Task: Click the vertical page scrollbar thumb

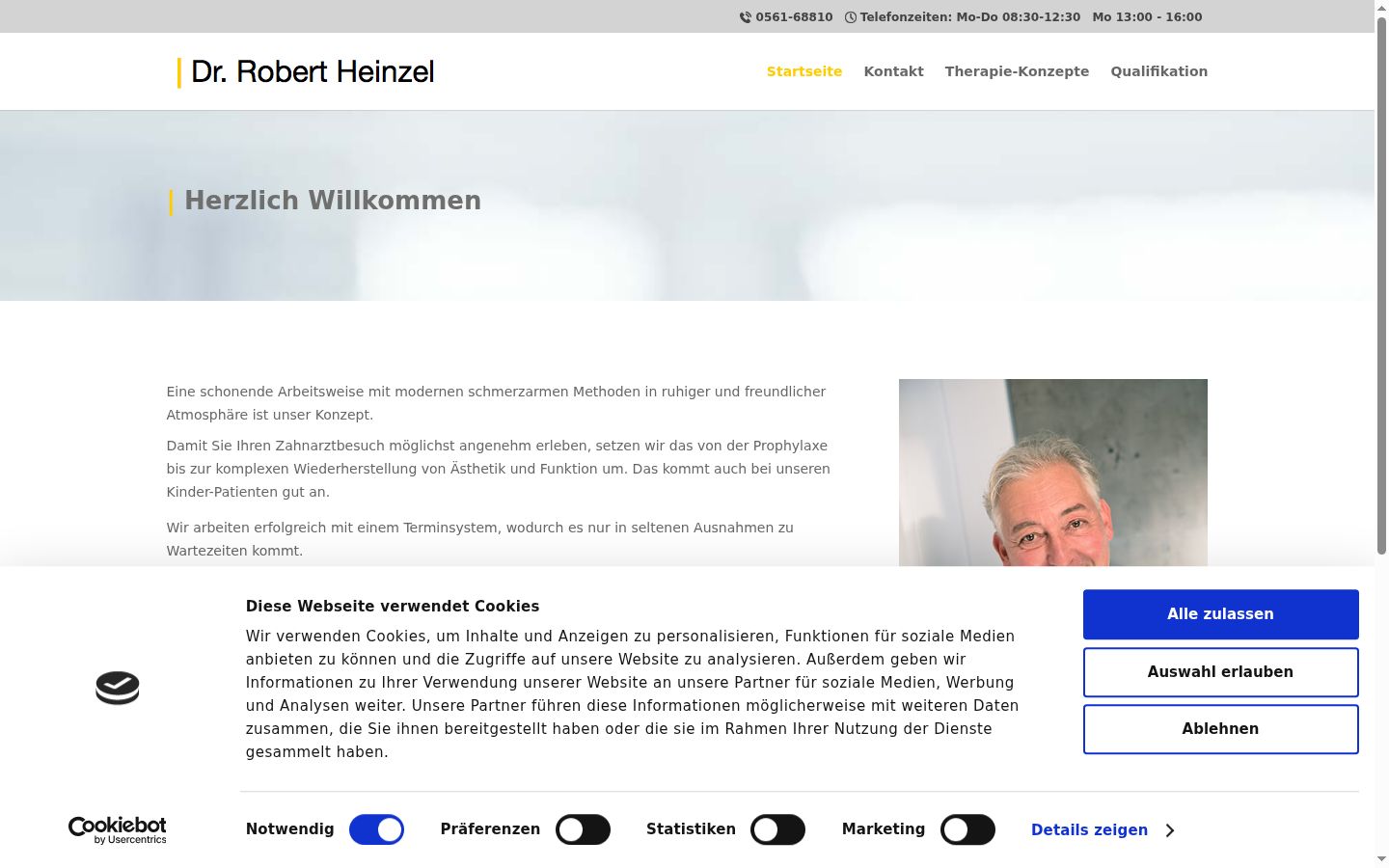Action: (1381, 285)
